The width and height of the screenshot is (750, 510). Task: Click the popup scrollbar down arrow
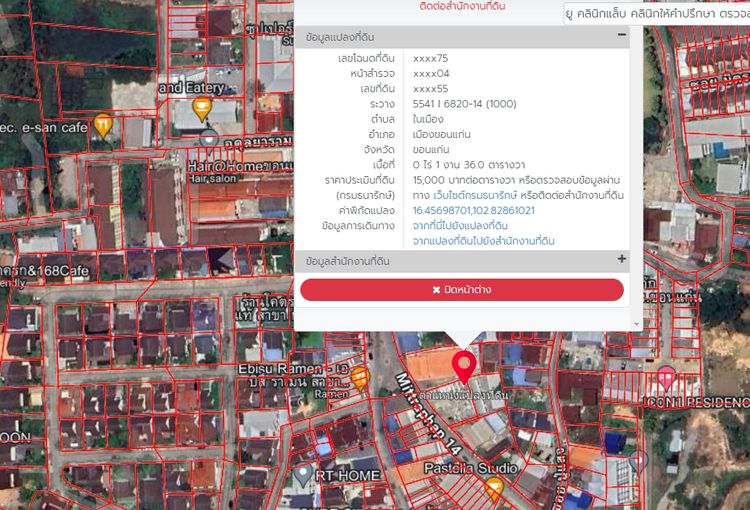tap(637, 324)
